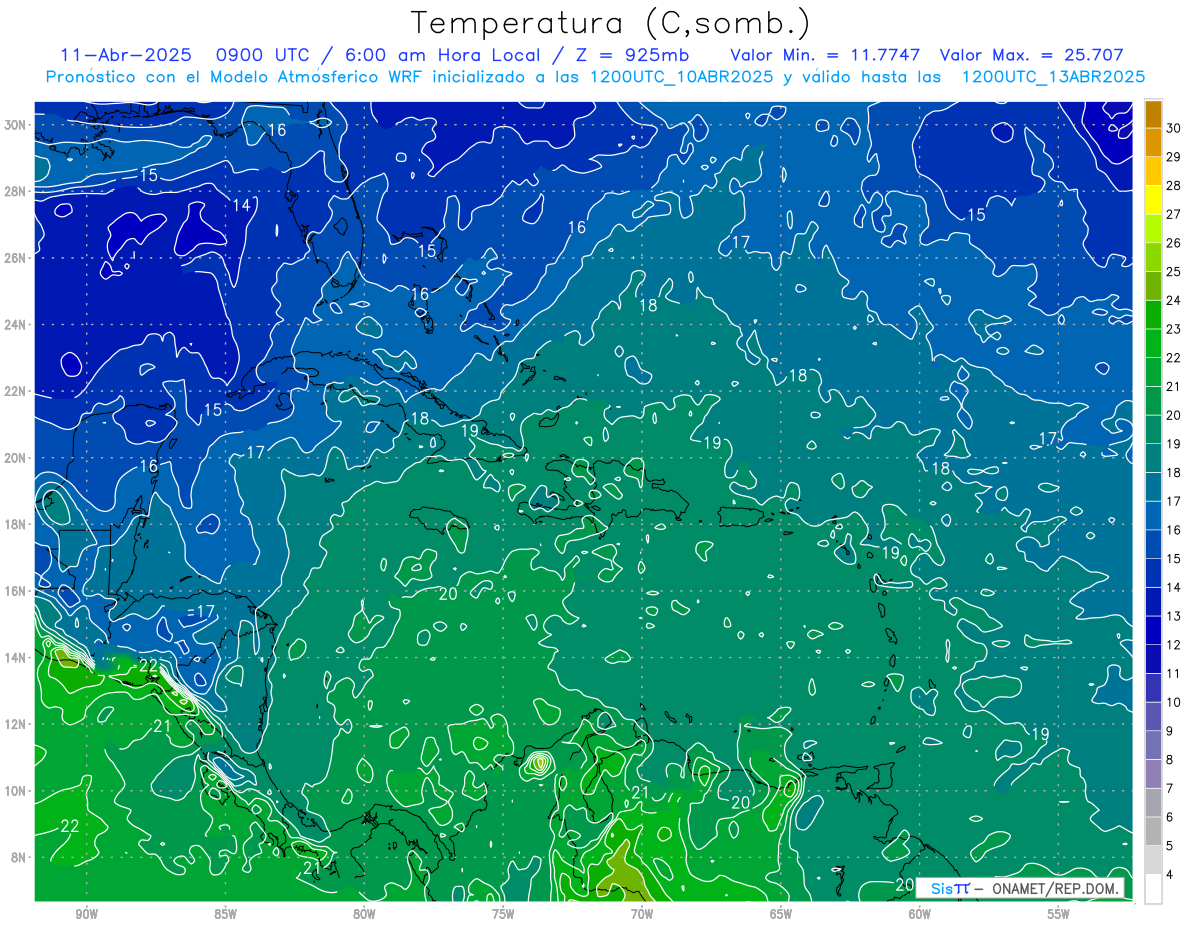
Task: Click the blue colorbar segment between 14 and 15
Action: tap(1153, 572)
